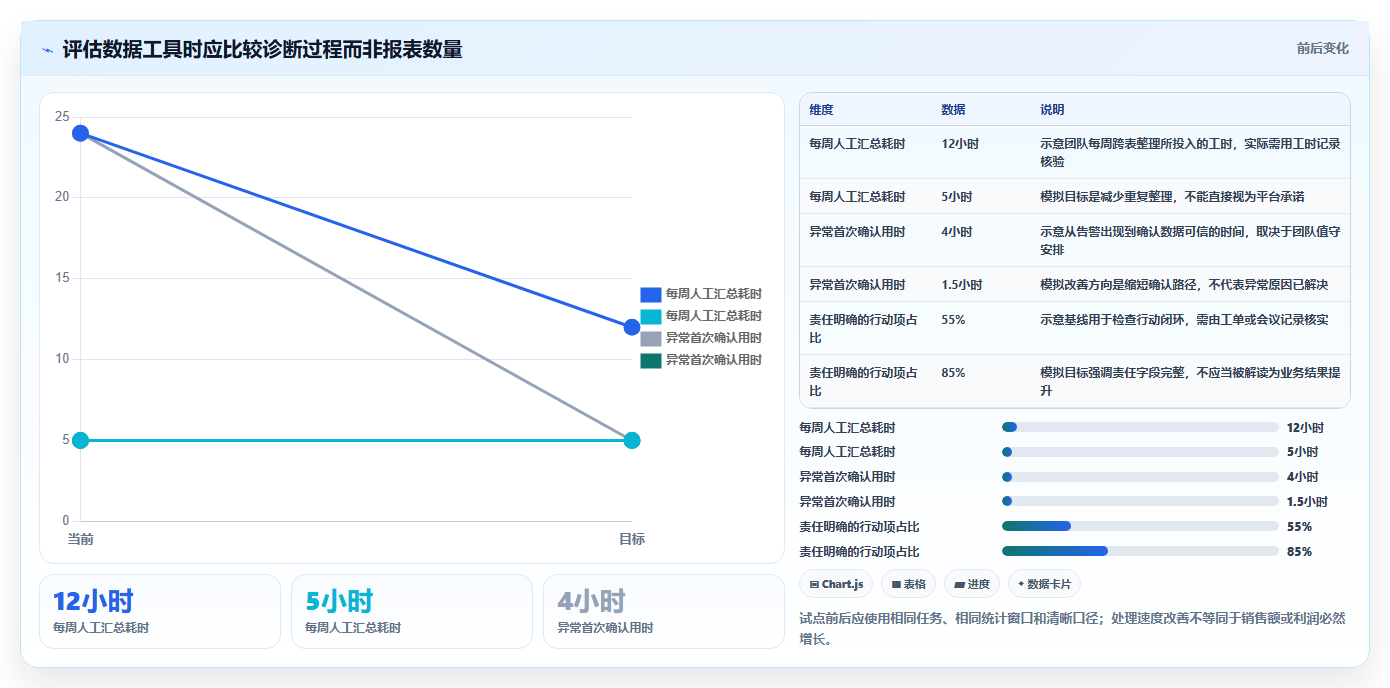Click the progress bar valued 5小时
The height and width of the screenshot is (688, 1390).
click(1140, 452)
